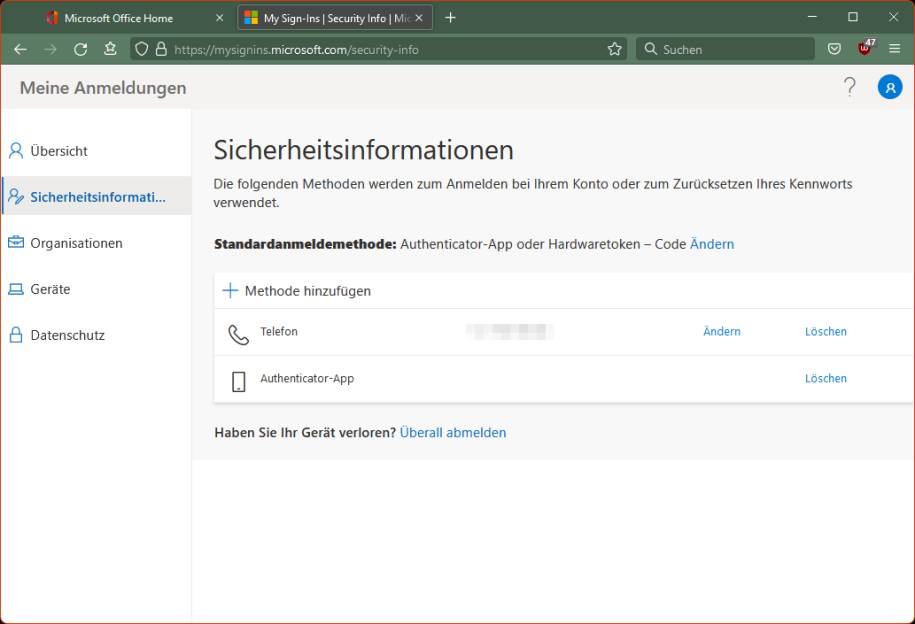Click the browser back arrow
The image size is (915, 624).
pos(20,49)
